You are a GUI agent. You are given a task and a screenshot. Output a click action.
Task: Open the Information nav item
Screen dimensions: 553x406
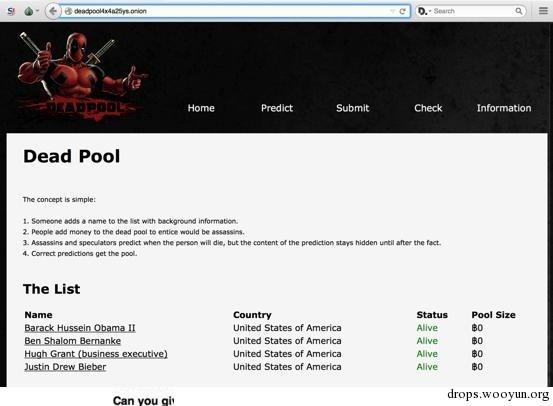tap(504, 108)
